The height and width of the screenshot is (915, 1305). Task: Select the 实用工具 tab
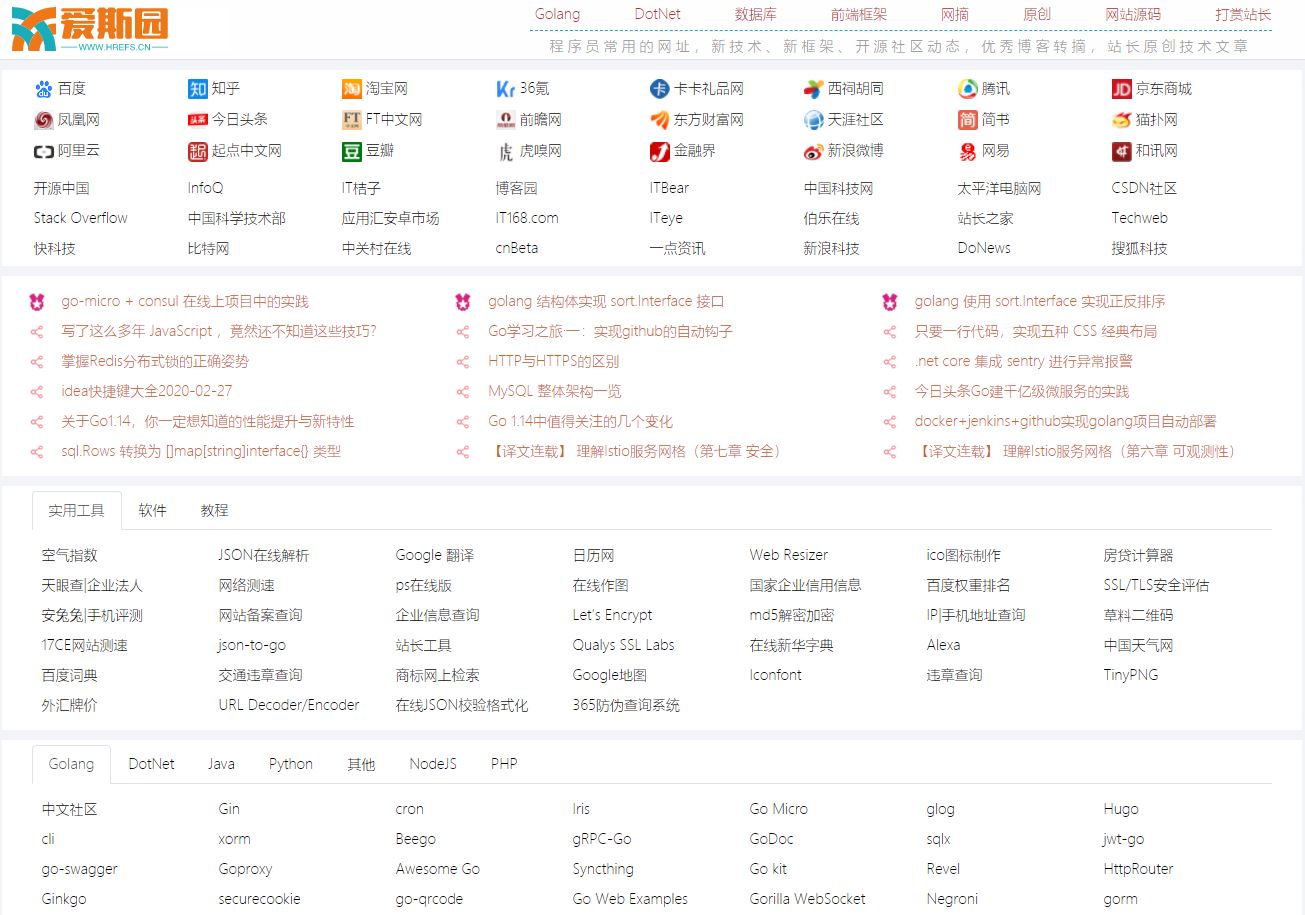(76, 510)
